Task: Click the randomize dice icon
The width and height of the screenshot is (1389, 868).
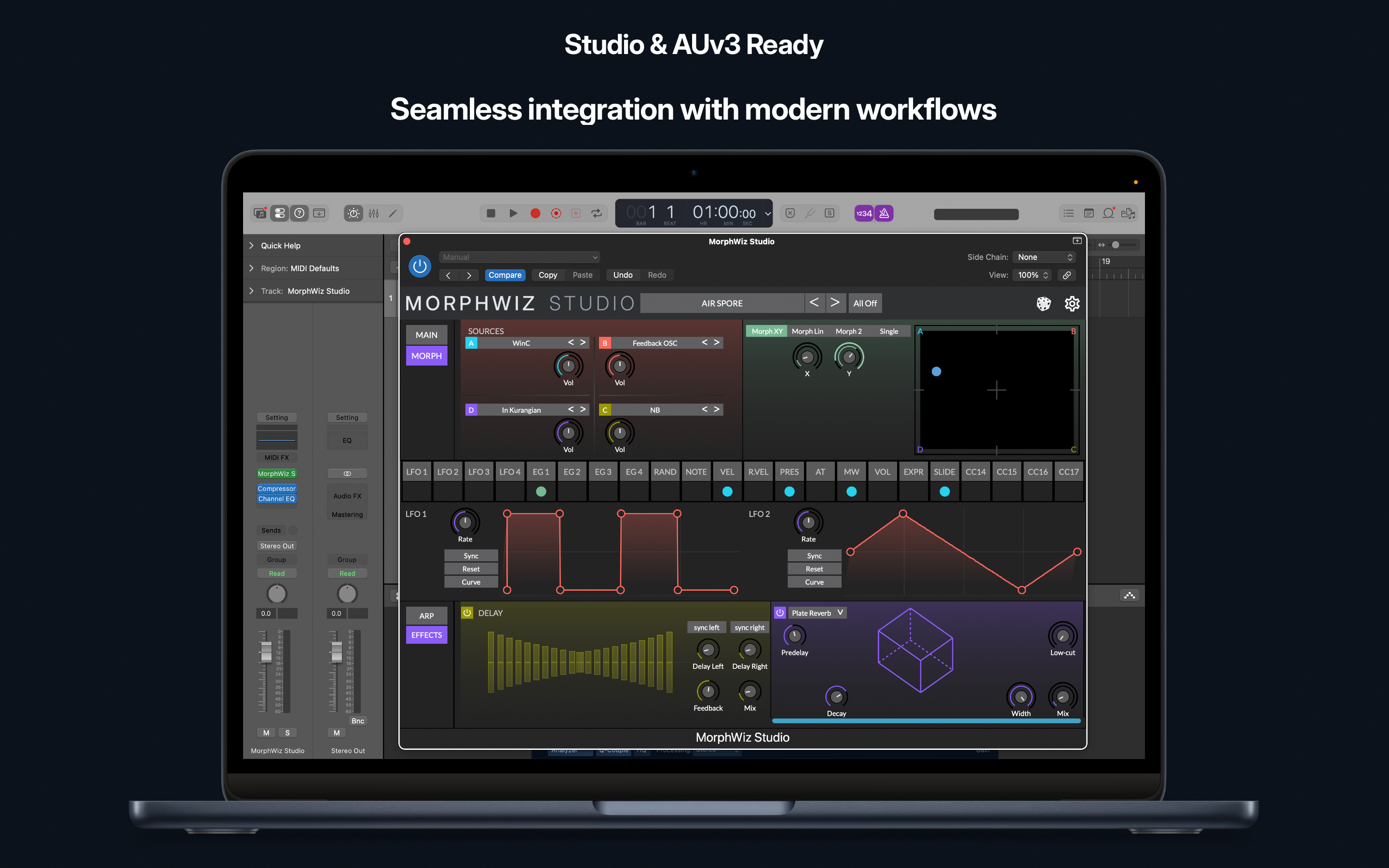Action: tap(1044, 303)
